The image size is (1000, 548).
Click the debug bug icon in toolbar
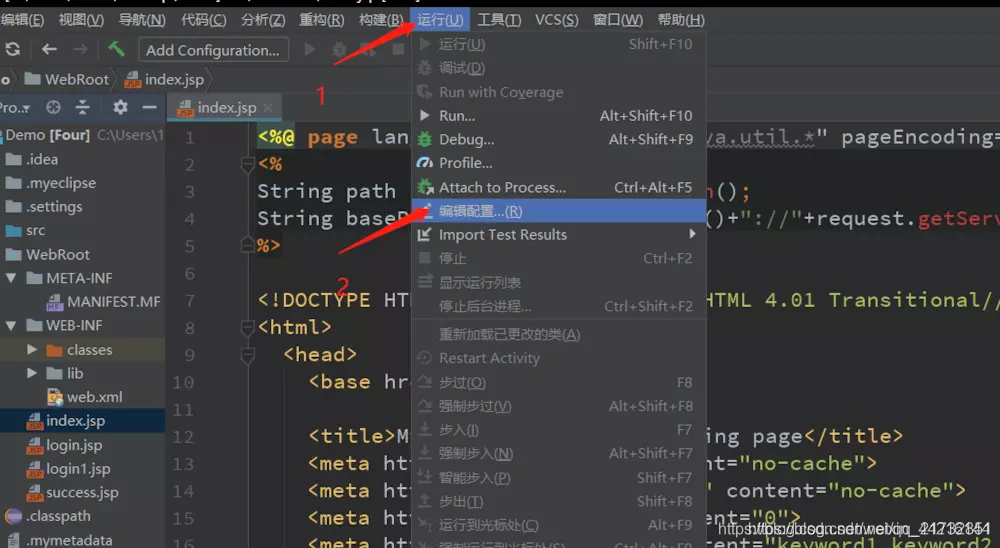pos(339,49)
